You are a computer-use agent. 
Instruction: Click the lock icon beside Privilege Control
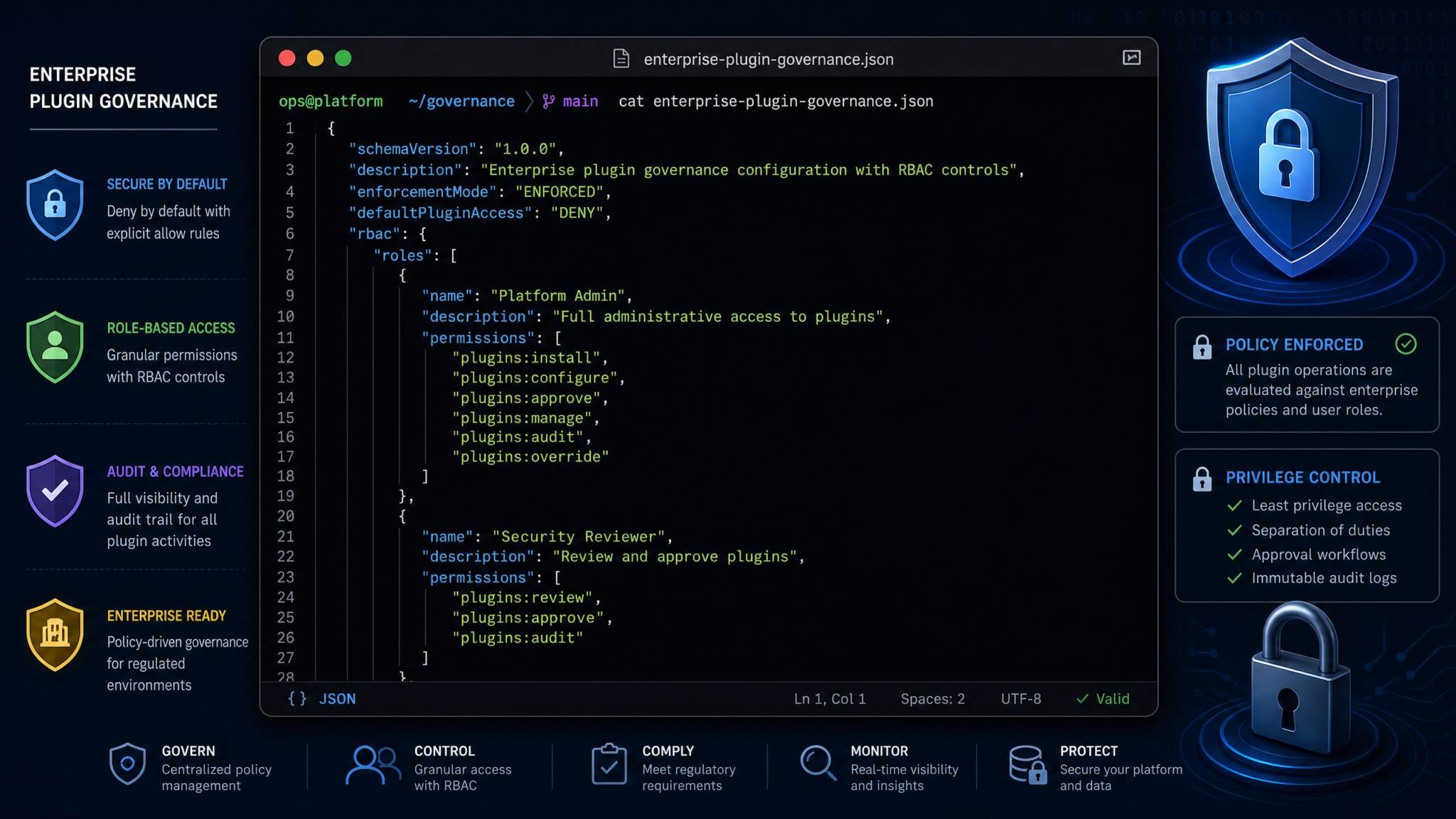click(1201, 479)
